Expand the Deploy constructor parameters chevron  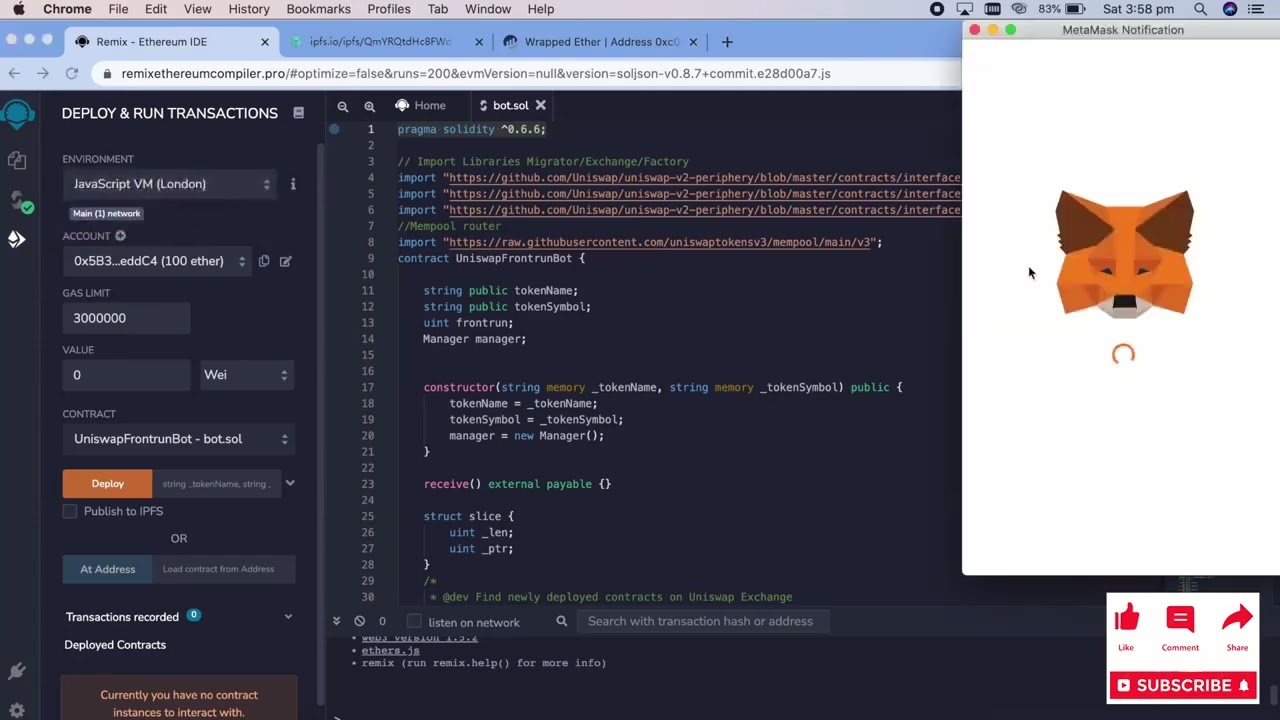click(x=290, y=483)
